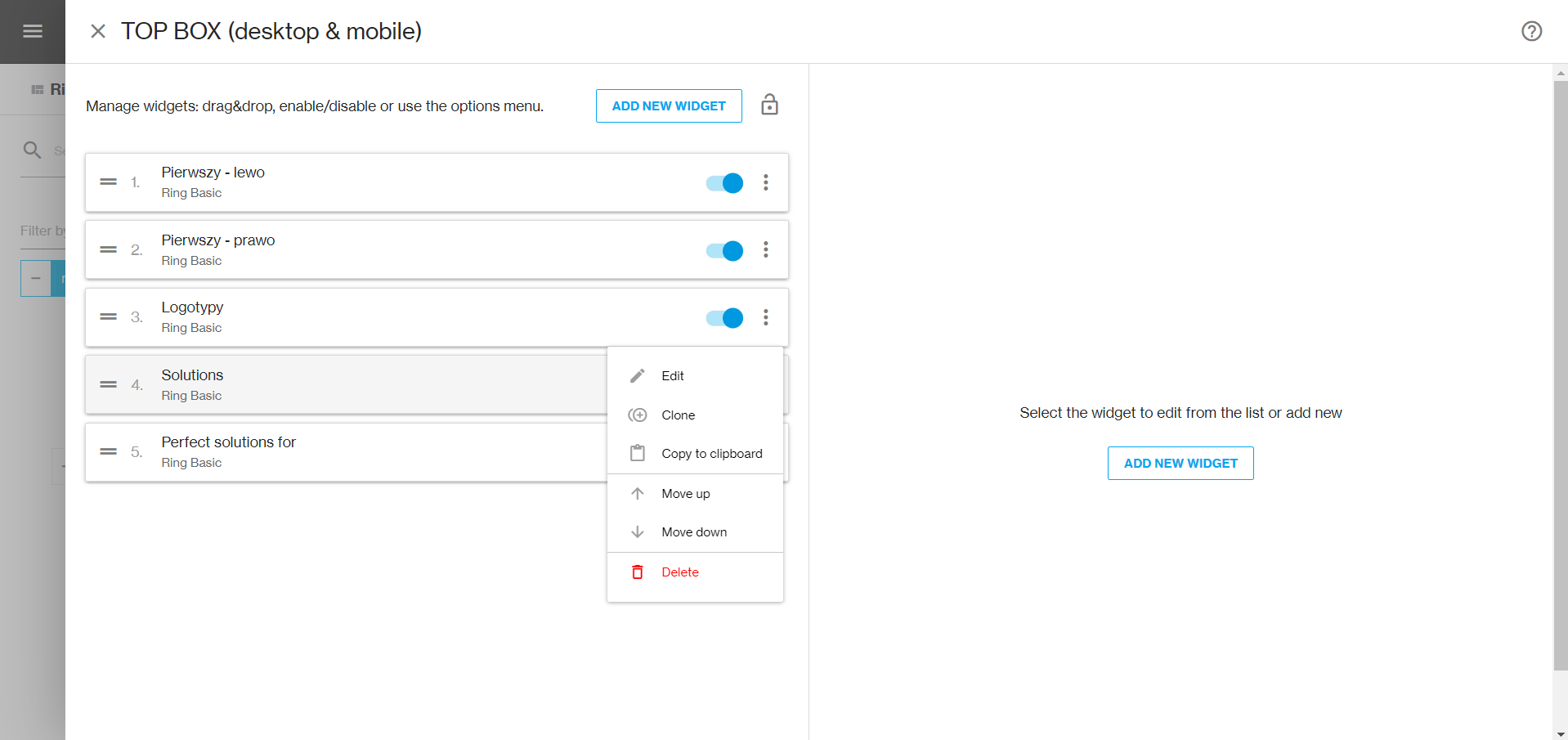Click the scroll-down arrow of the right scrollbar

tap(1561, 733)
